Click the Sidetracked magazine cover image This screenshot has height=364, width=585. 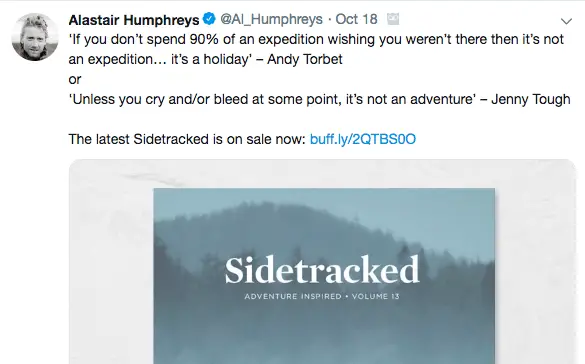pyautogui.click(x=324, y=276)
